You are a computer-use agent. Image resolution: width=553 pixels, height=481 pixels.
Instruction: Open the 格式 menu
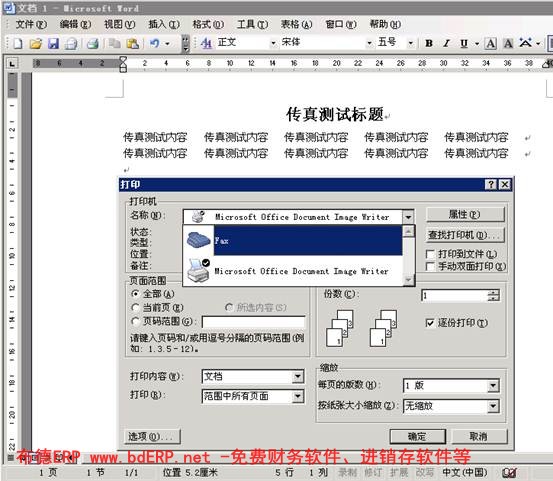click(208, 24)
